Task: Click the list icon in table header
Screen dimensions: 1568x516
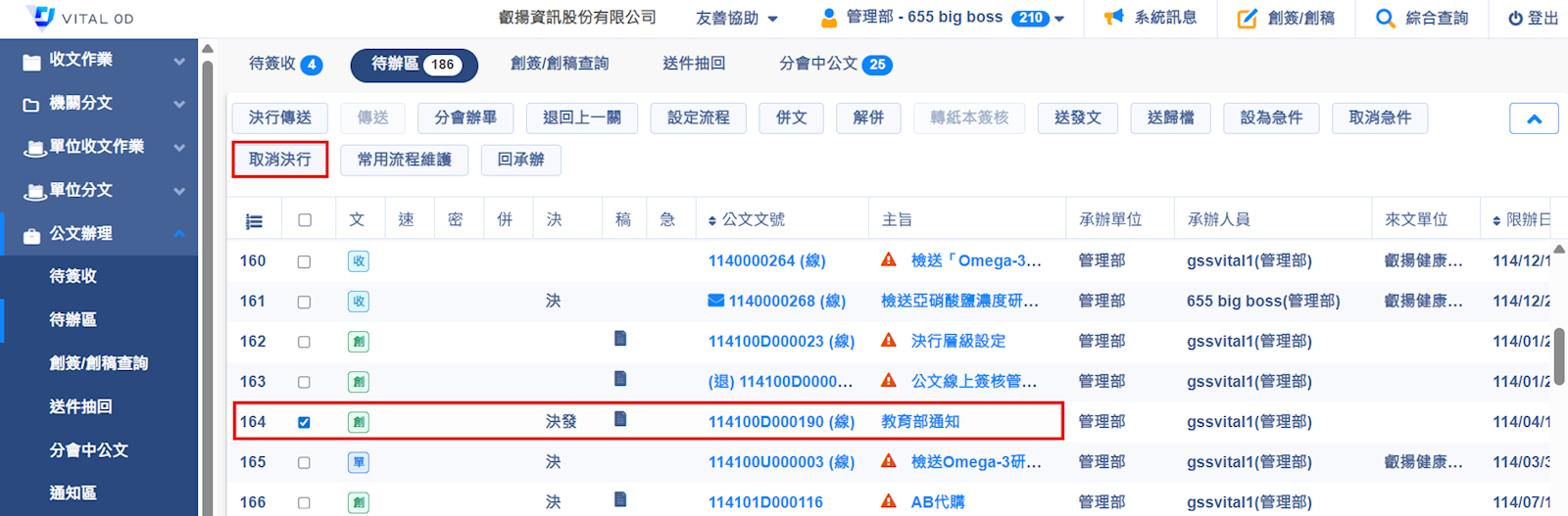Action: [x=254, y=221]
